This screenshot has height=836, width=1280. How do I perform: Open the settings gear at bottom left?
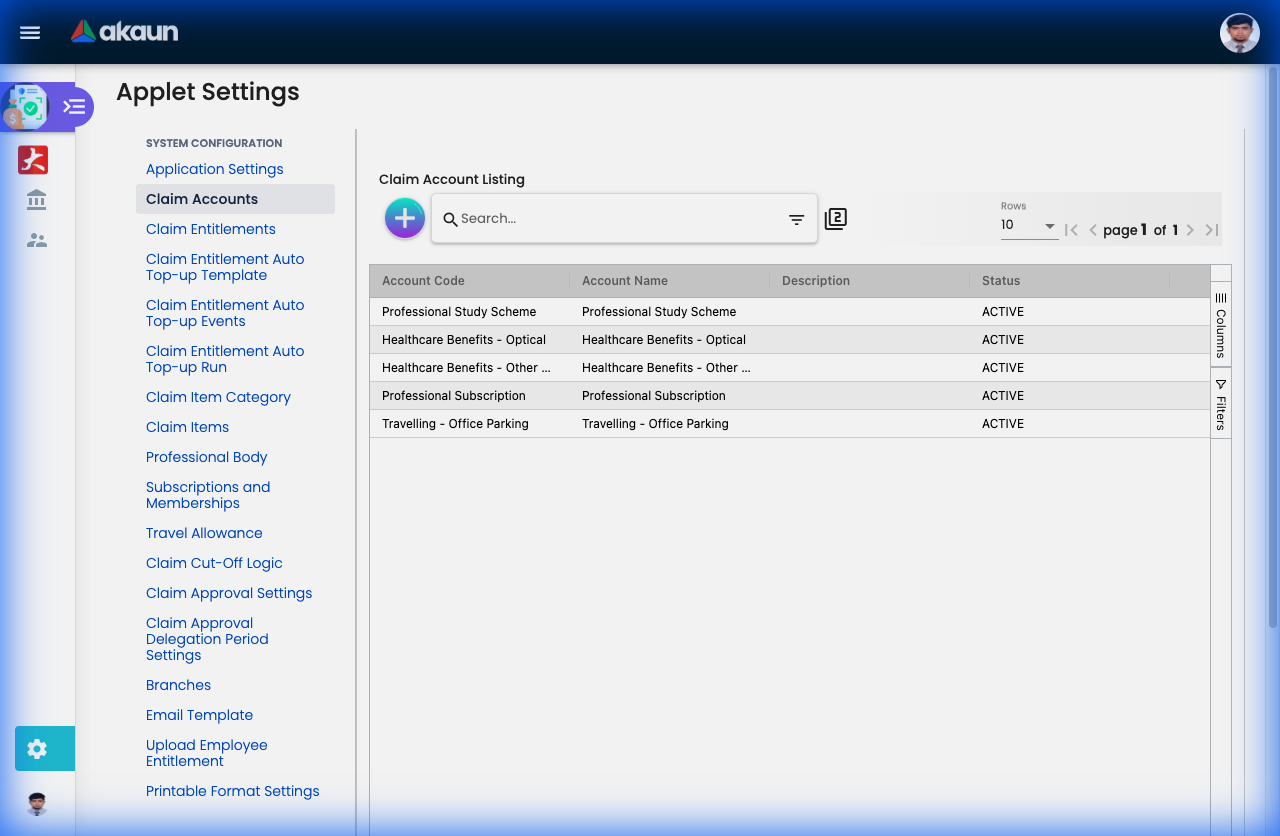pyautogui.click(x=37, y=748)
